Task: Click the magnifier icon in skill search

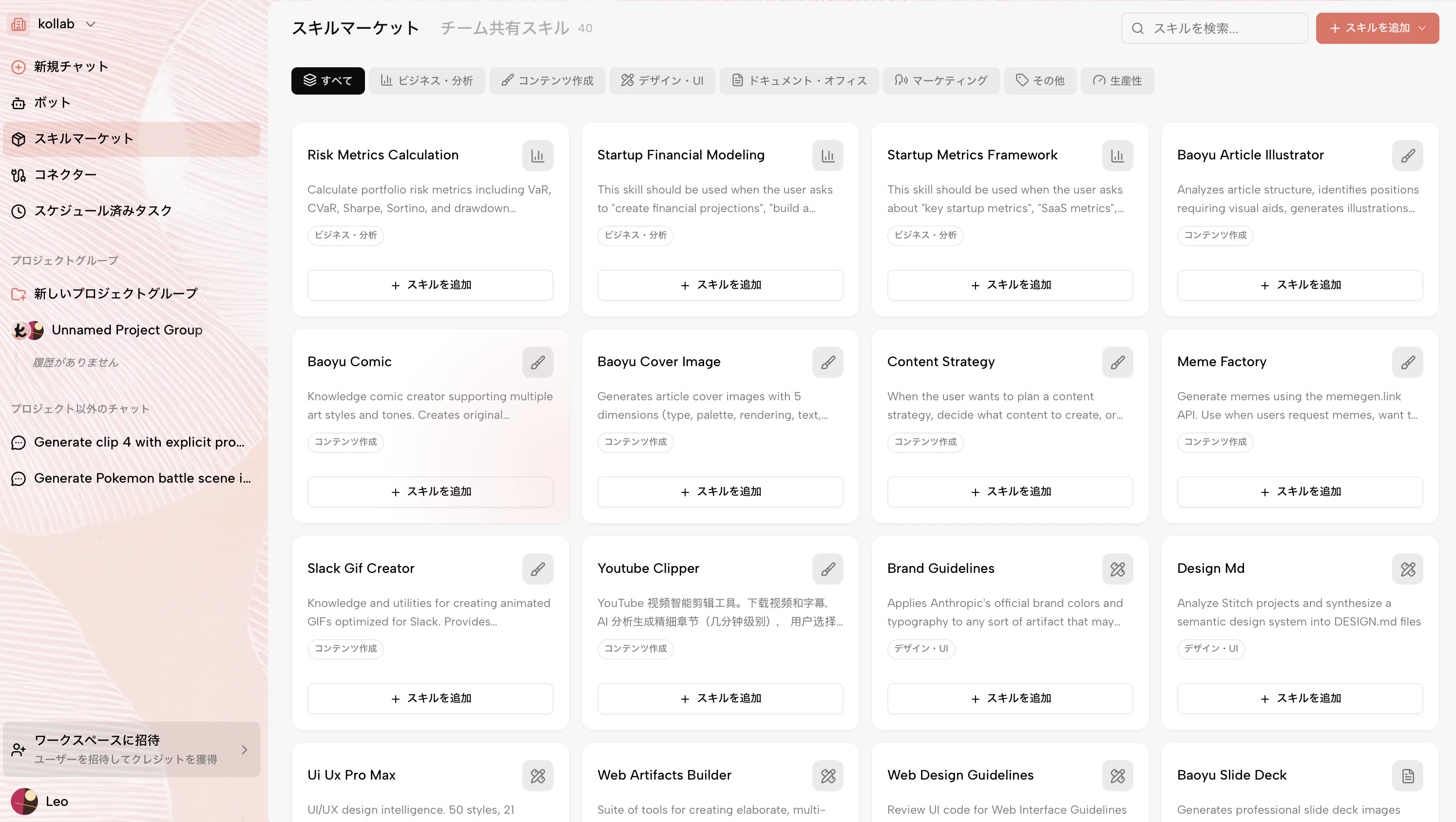Action: (1138, 28)
